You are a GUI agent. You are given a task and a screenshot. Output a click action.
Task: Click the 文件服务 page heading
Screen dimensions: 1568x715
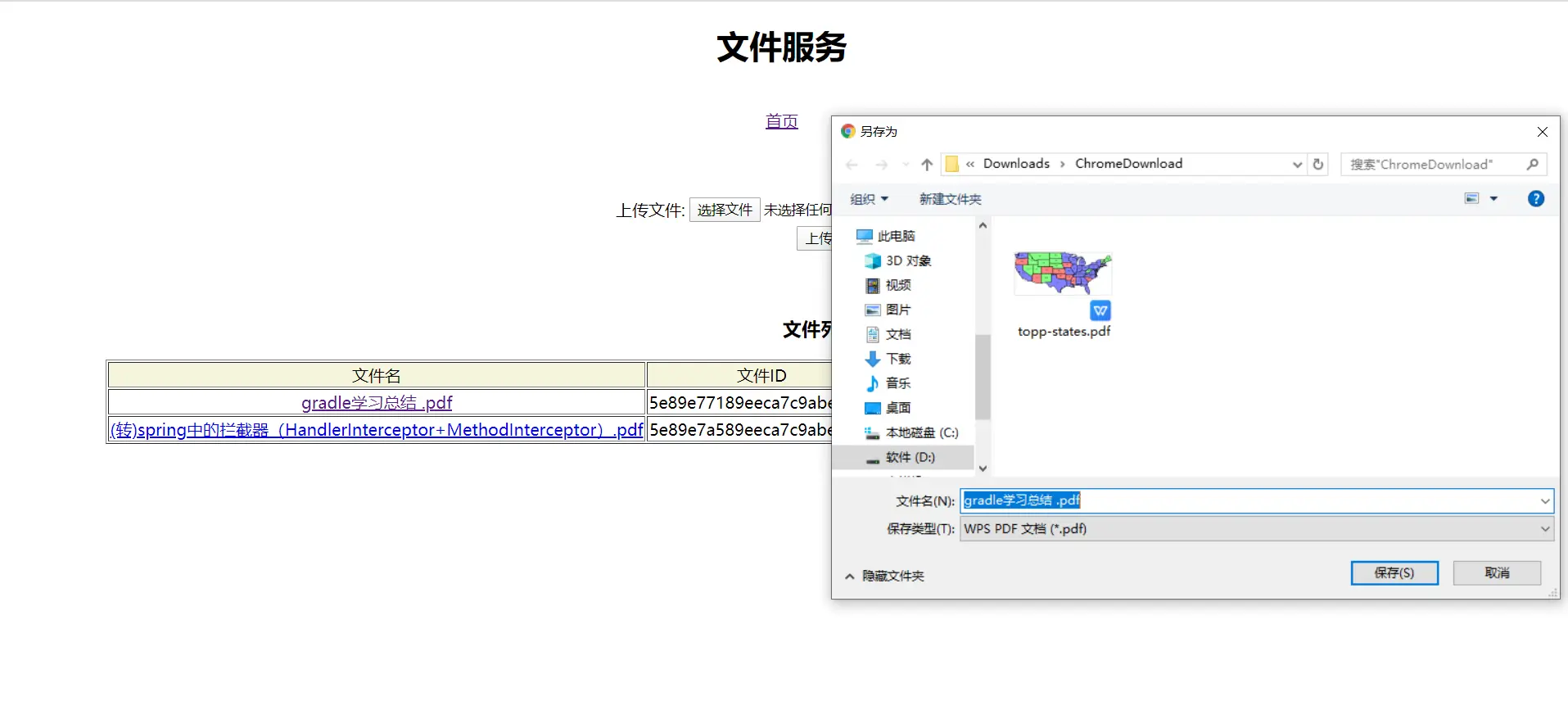(782, 47)
